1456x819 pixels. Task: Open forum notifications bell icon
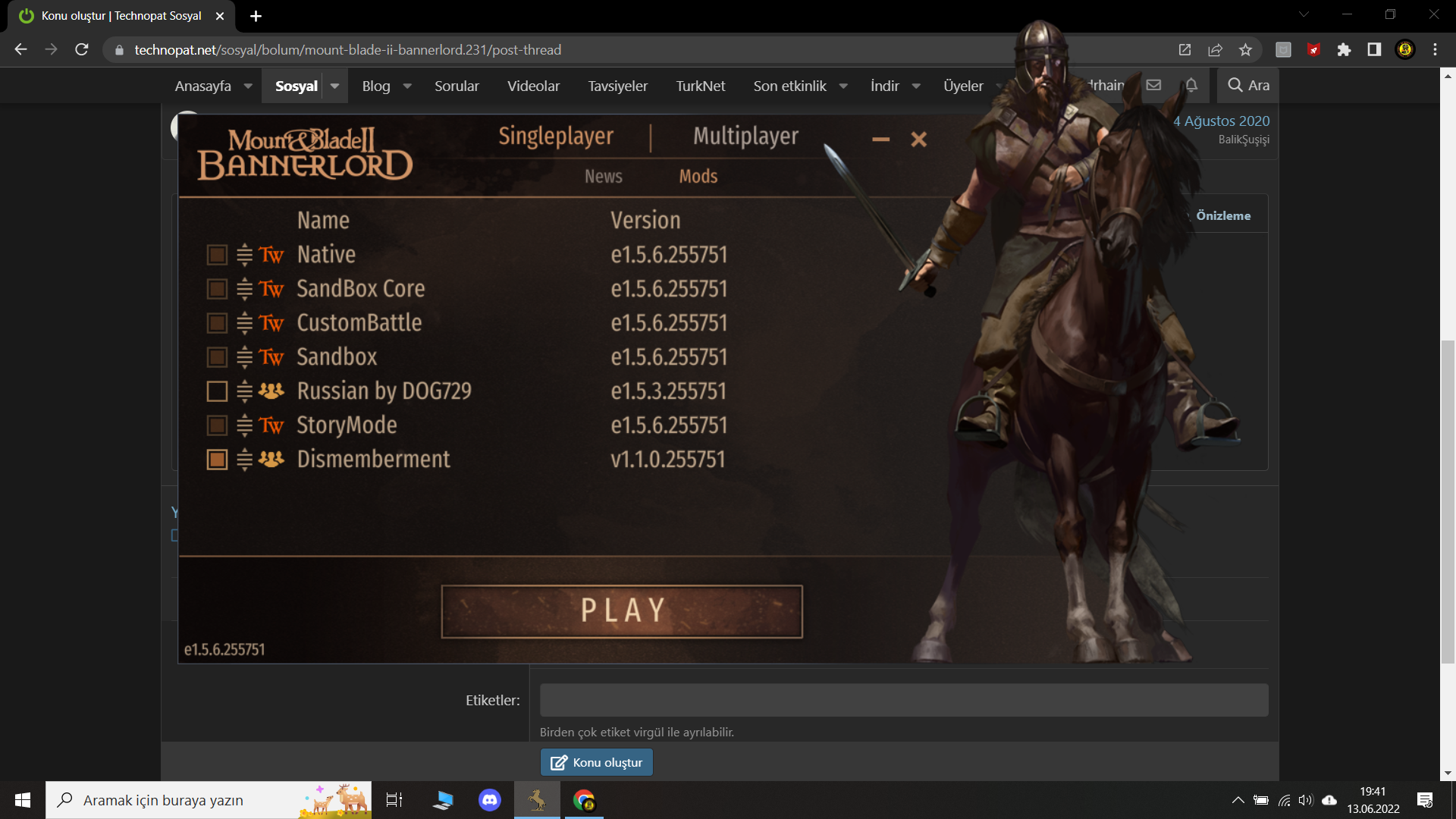[x=1191, y=85]
